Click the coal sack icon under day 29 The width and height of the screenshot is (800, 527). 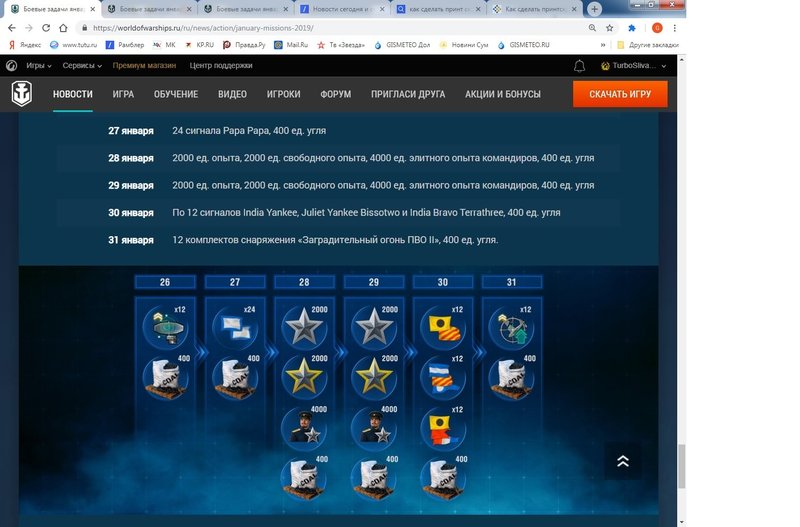(374, 478)
